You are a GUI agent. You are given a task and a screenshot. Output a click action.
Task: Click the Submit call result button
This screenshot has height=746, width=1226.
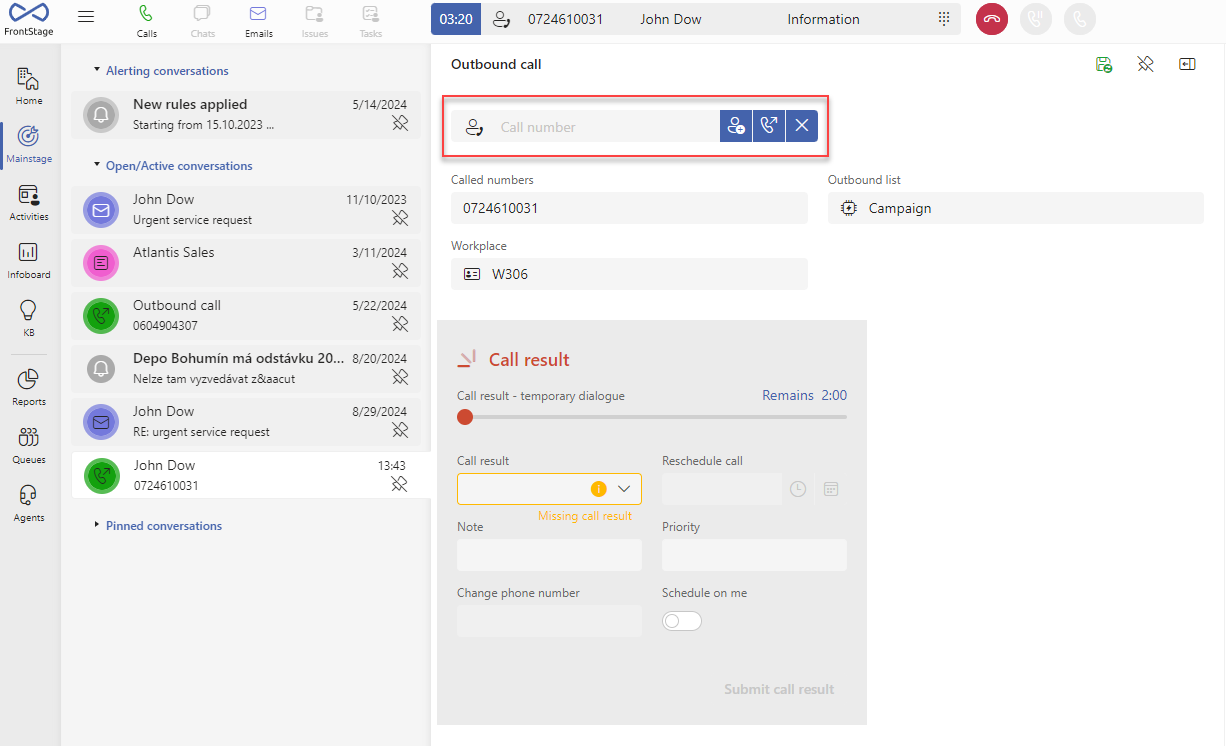(779, 689)
